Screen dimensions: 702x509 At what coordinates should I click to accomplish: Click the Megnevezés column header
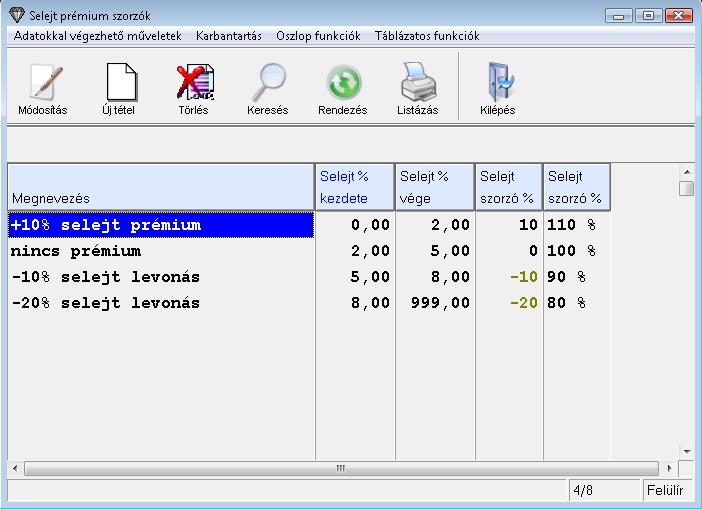160,187
